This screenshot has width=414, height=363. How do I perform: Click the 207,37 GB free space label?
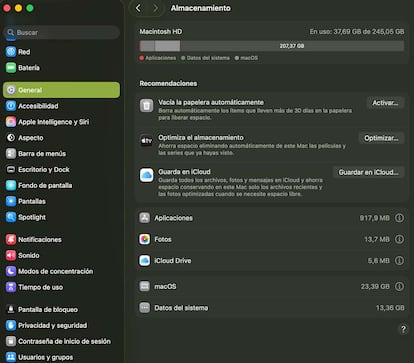(x=292, y=46)
